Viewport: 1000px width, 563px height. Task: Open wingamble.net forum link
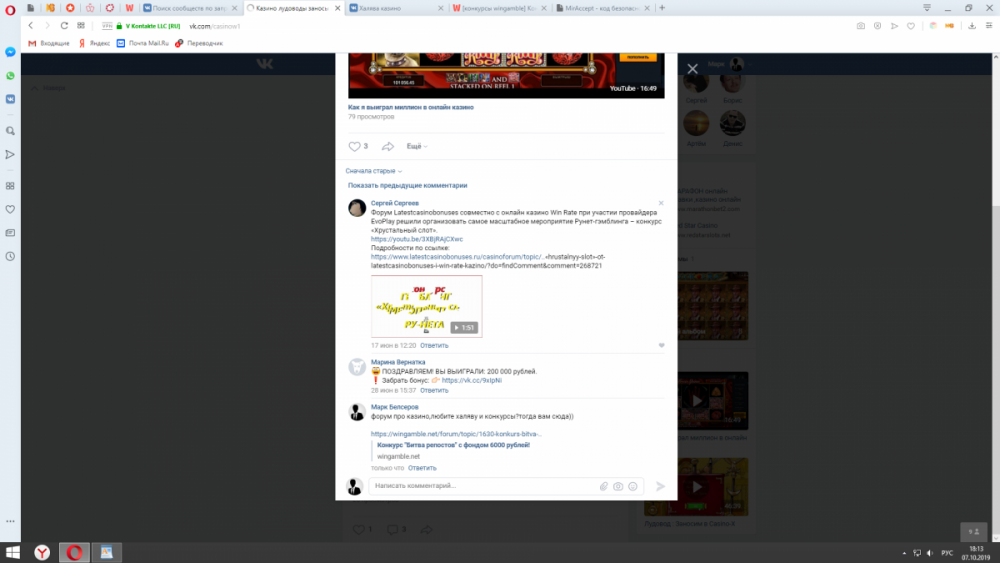456,434
